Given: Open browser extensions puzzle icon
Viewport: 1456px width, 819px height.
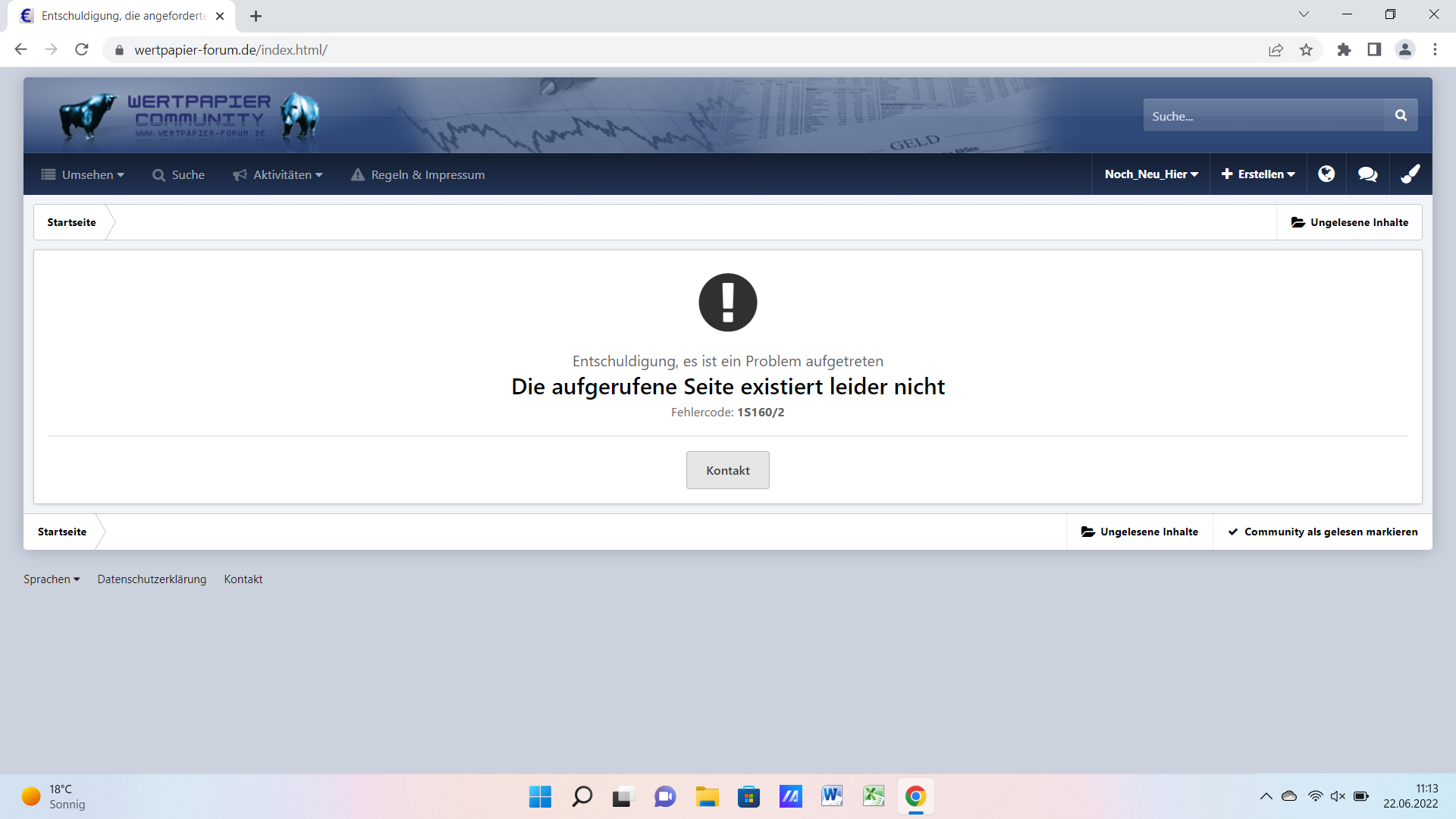Looking at the screenshot, I should 1344,50.
